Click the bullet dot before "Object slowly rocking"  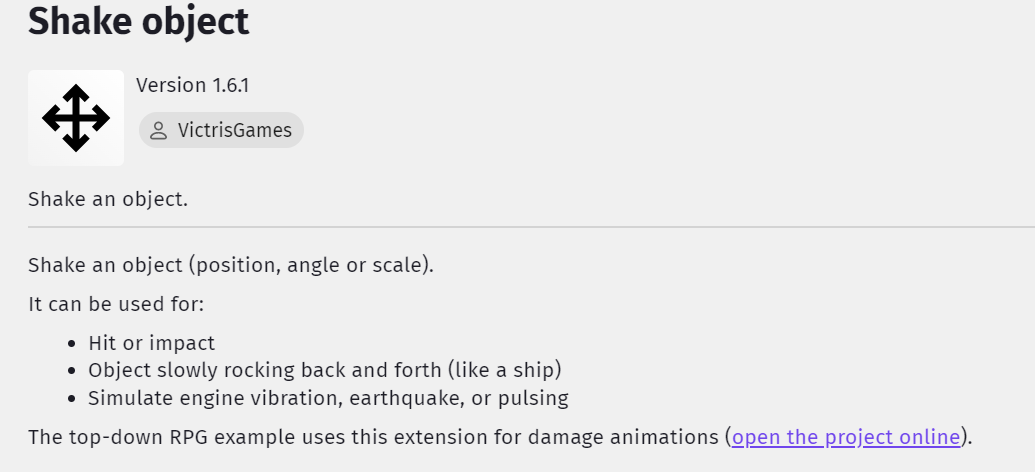tap(72, 371)
